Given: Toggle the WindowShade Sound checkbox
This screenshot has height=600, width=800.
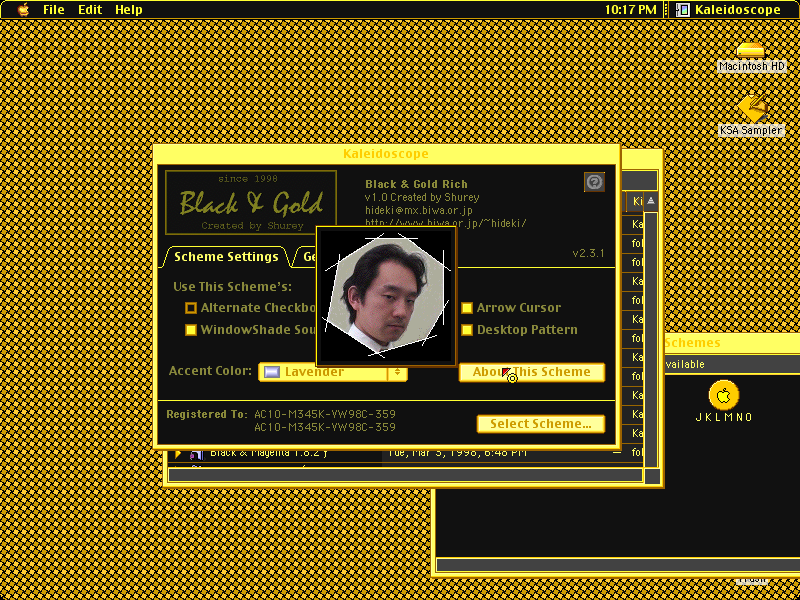Looking at the screenshot, I should (x=191, y=330).
